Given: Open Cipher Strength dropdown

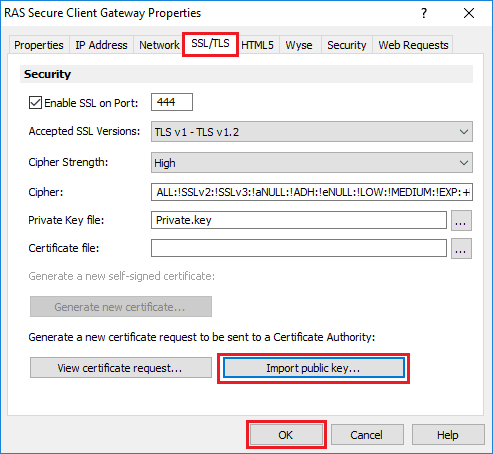Looking at the screenshot, I should pyautogui.click(x=312, y=163).
